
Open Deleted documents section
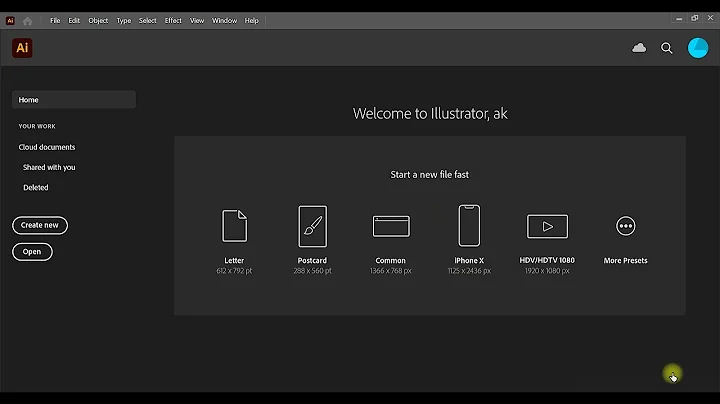(36, 187)
